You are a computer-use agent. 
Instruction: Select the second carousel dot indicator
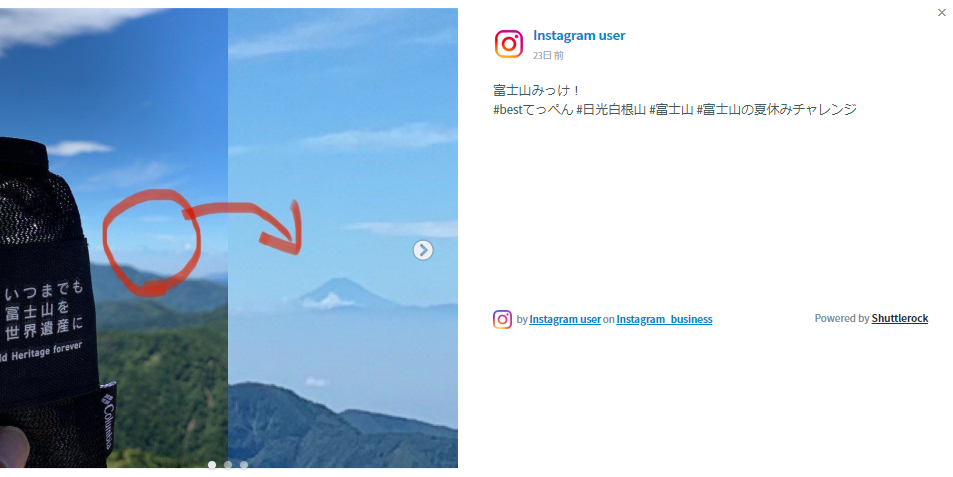[228, 465]
